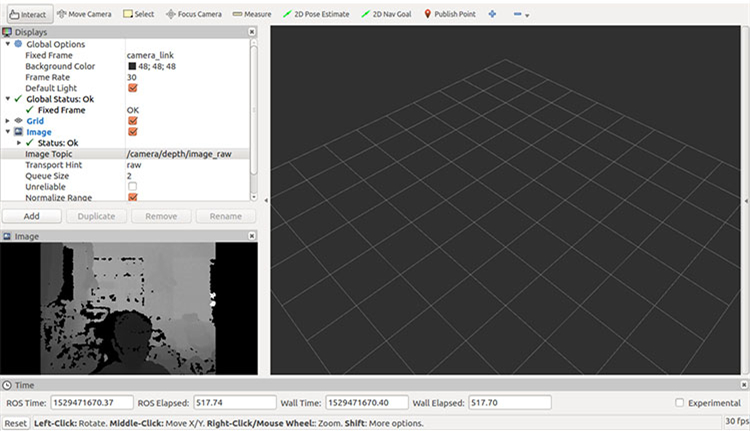Viewport: 750px width, 431px height.
Task: Toggle the Default Light checkbox
Action: 133,88
